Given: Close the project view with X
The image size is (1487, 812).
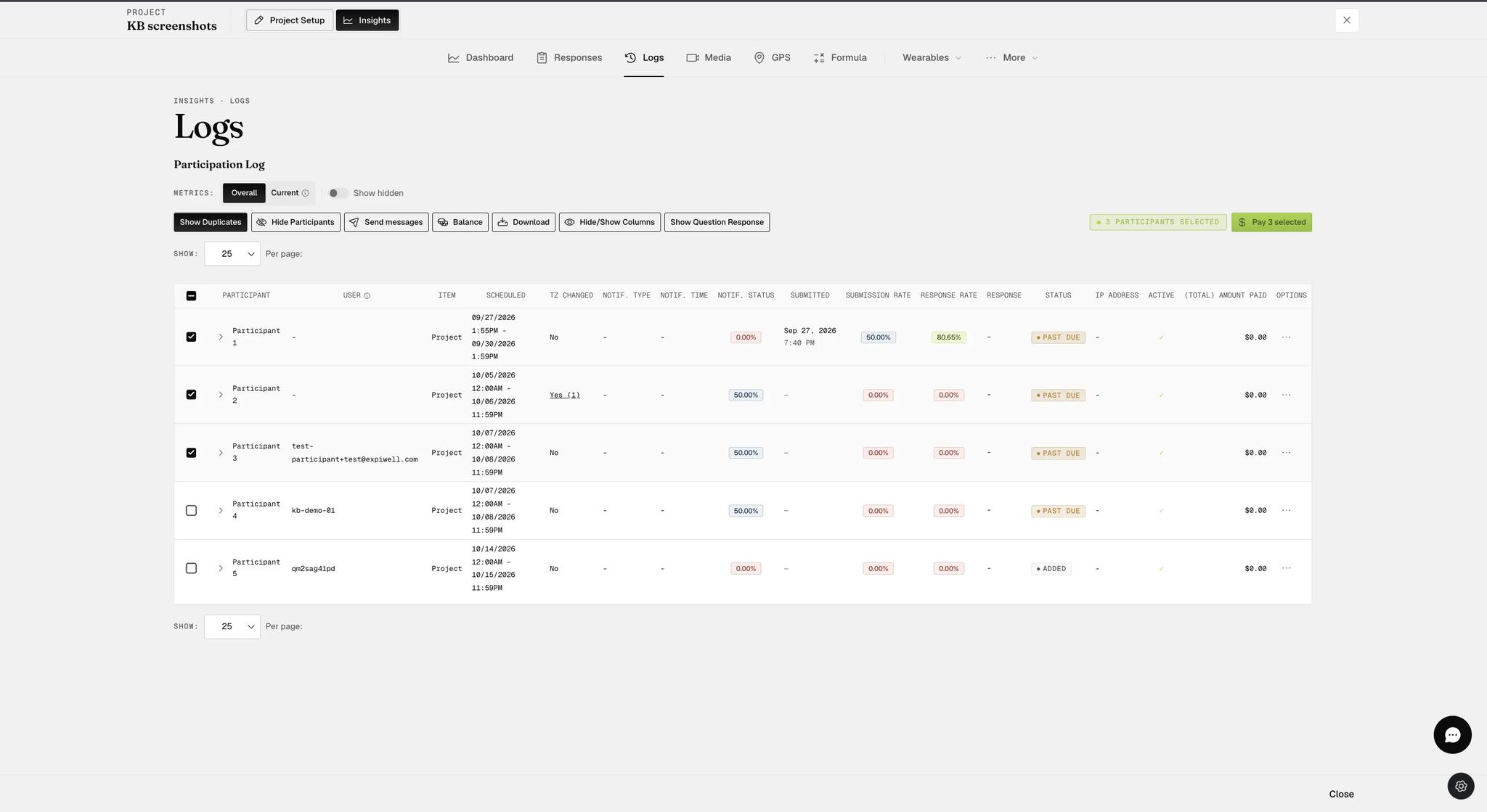Looking at the screenshot, I should point(1347,20).
